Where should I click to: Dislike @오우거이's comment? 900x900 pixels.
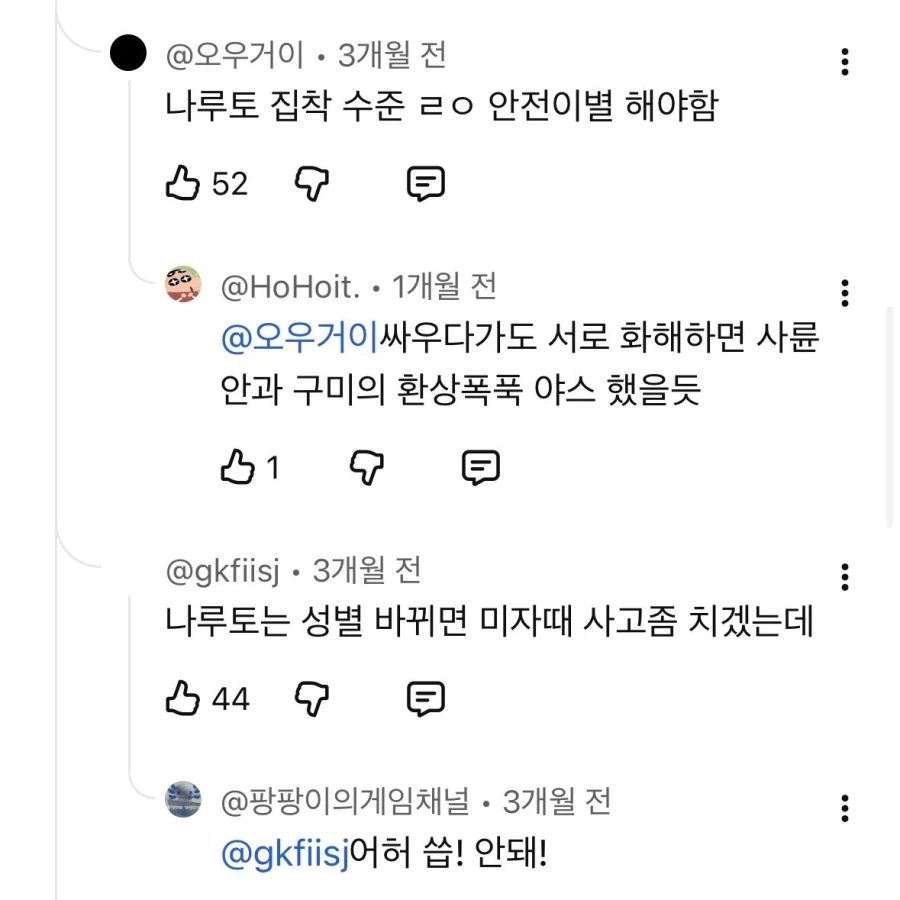(x=310, y=183)
